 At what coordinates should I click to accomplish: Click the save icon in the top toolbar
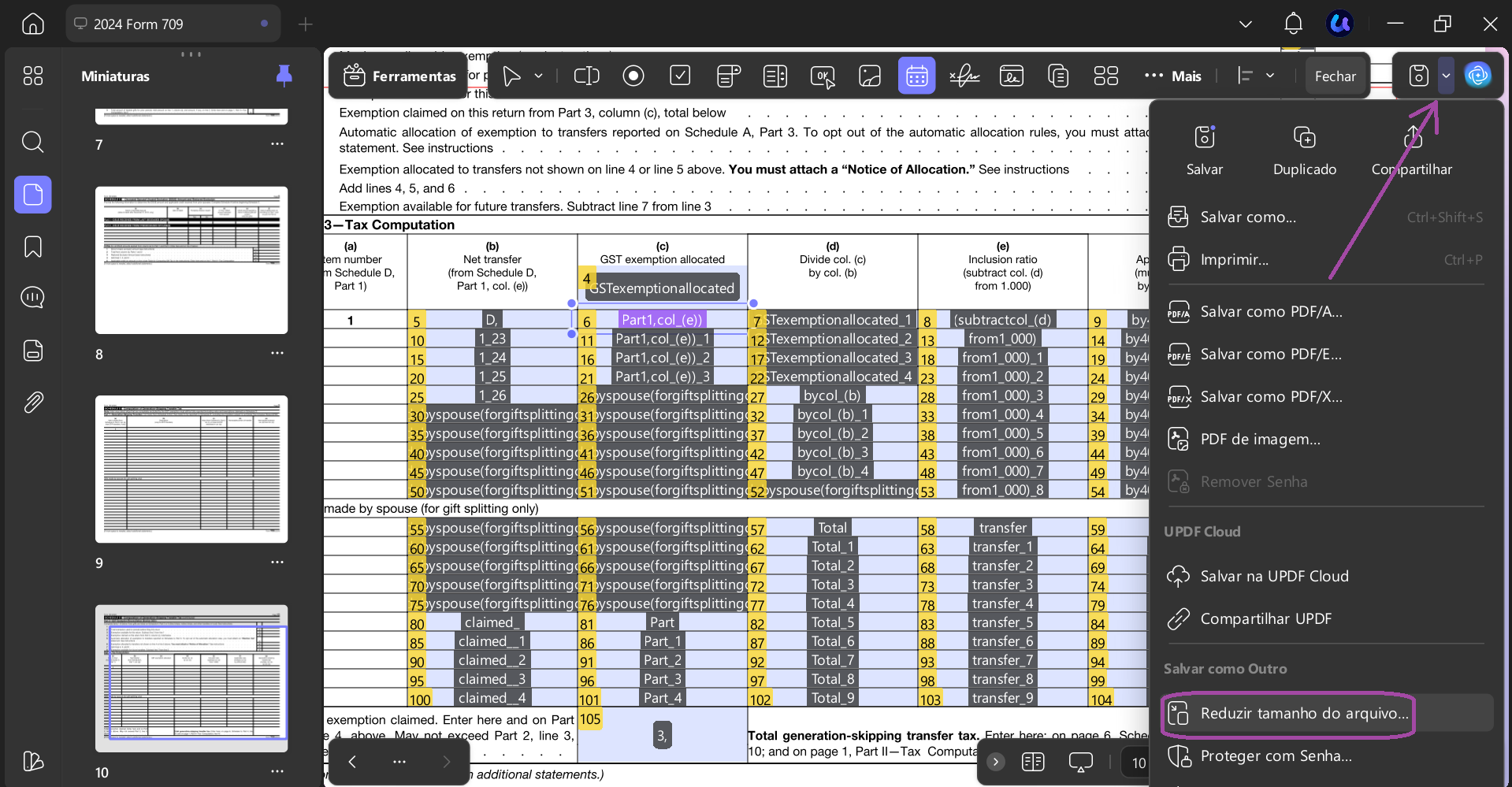click(x=1419, y=76)
